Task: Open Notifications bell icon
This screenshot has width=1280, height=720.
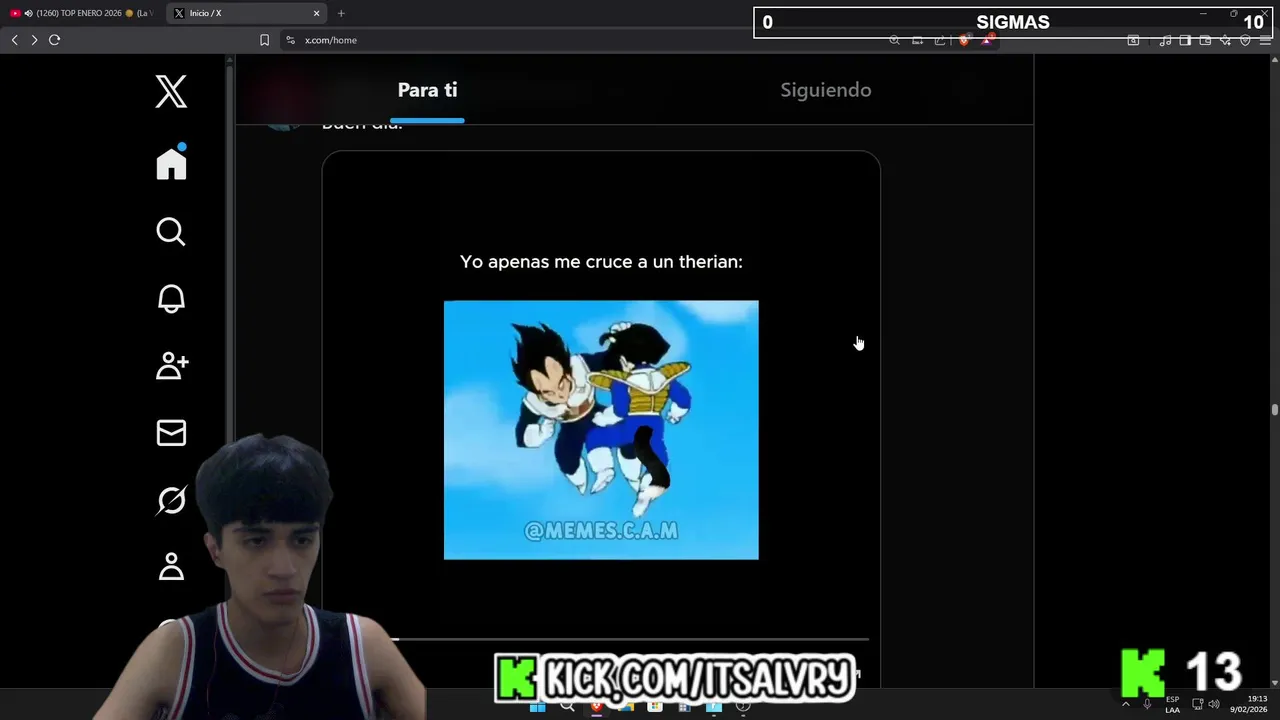Action: (x=171, y=298)
